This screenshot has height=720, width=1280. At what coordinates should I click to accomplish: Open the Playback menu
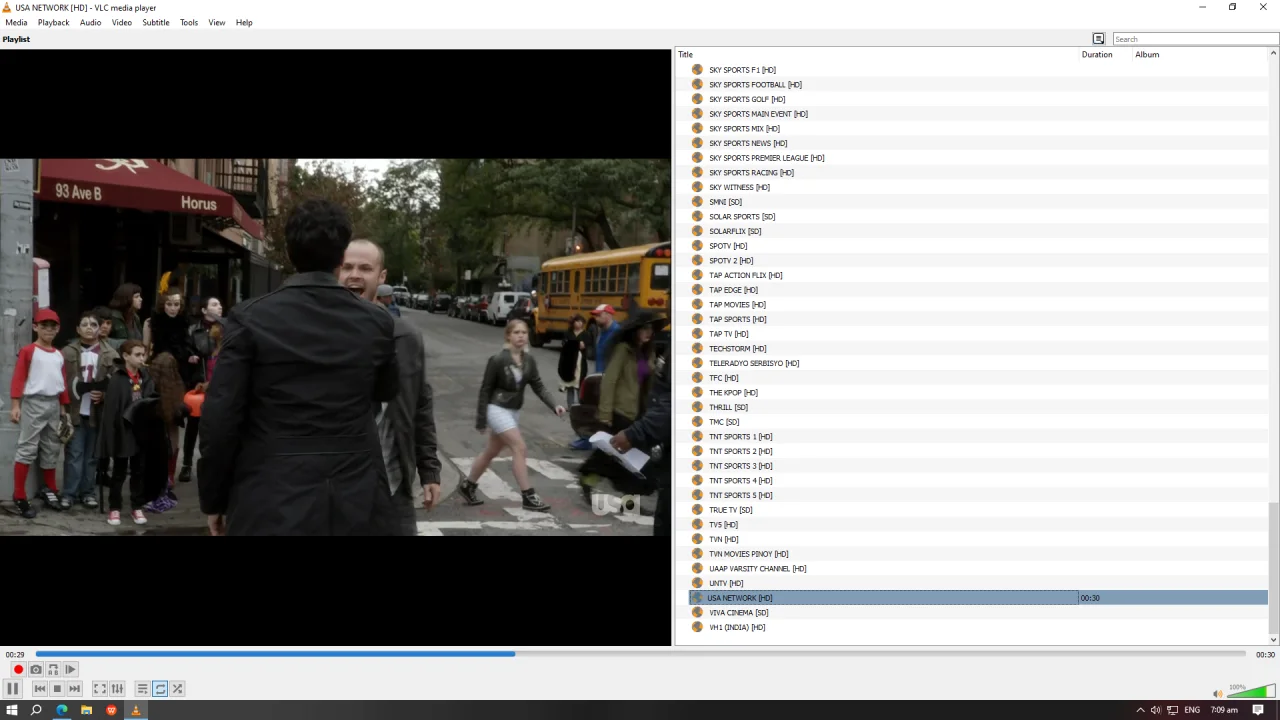54,22
